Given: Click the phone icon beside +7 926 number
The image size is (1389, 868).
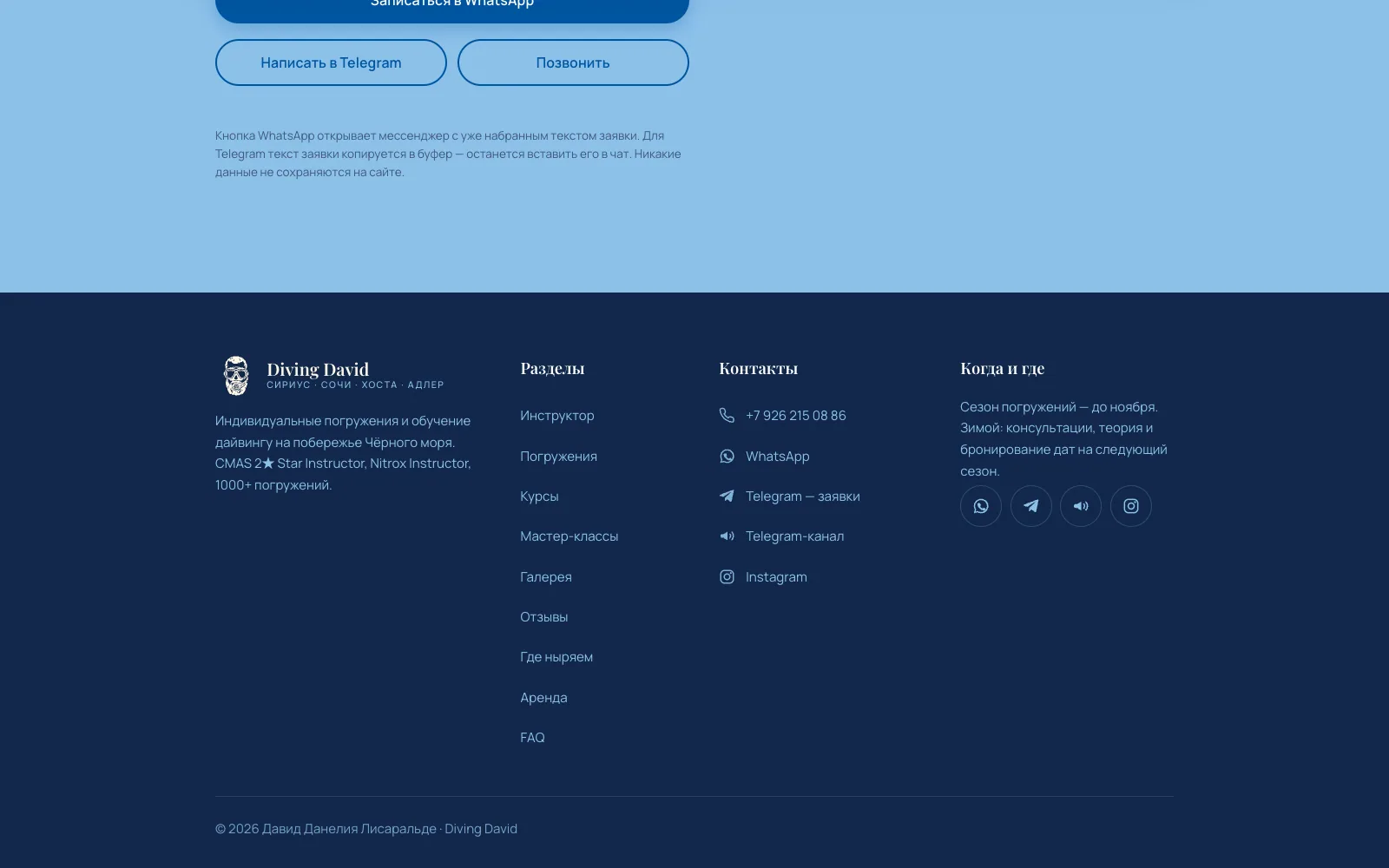Looking at the screenshot, I should pos(727,416).
